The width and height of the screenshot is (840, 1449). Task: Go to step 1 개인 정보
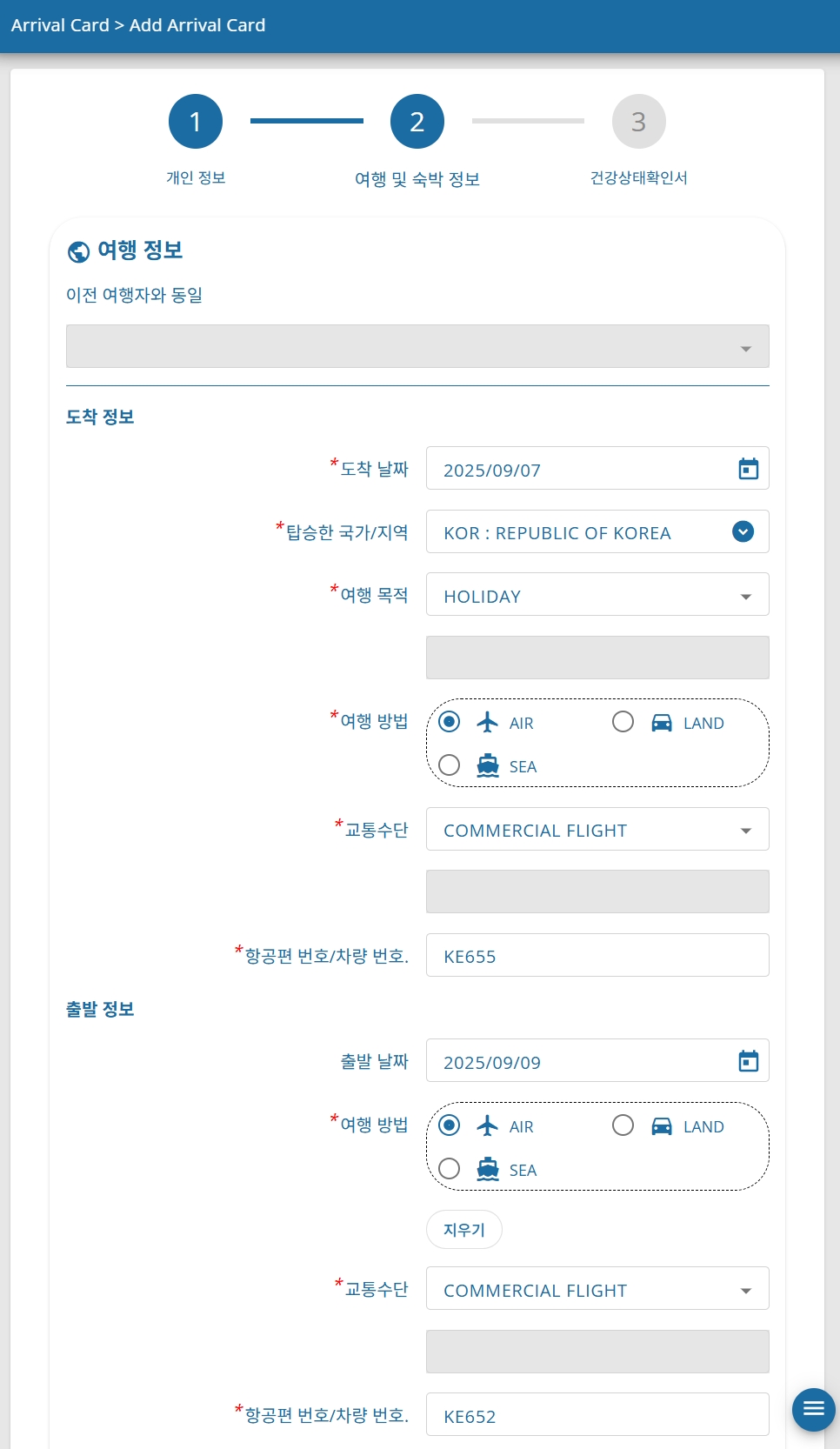[x=196, y=122]
